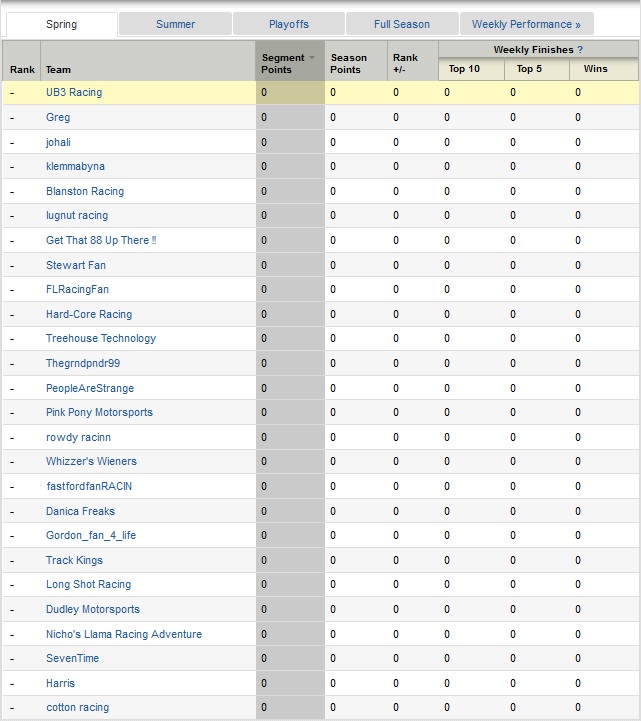Click the Weekly Finishes help question mark
The width and height of the screenshot is (641, 721).
tap(580, 49)
